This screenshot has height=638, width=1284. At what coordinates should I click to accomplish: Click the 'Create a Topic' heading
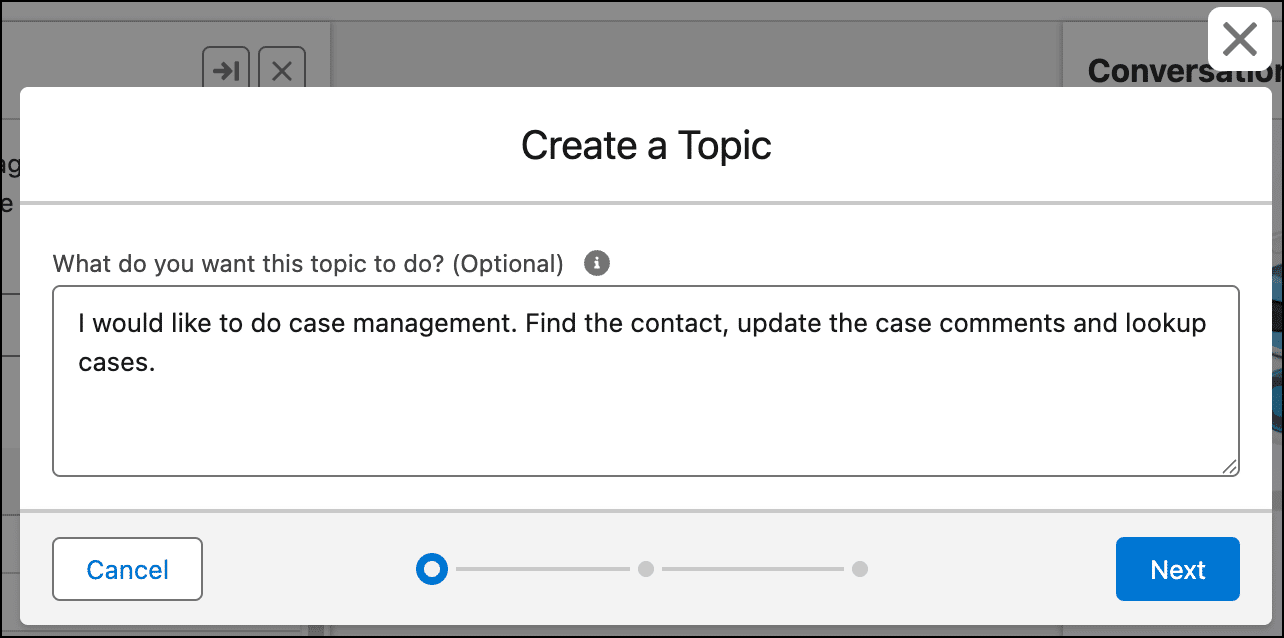pos(646,145)
